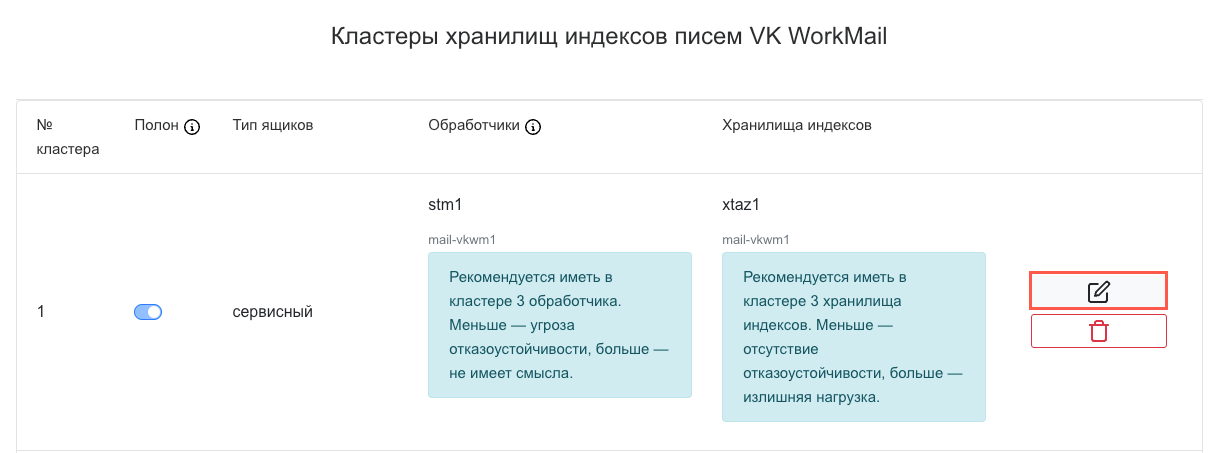Click the recommendation box about 3 хранилища индексов
Viewport: 1220px width, 453px height.
853,336
